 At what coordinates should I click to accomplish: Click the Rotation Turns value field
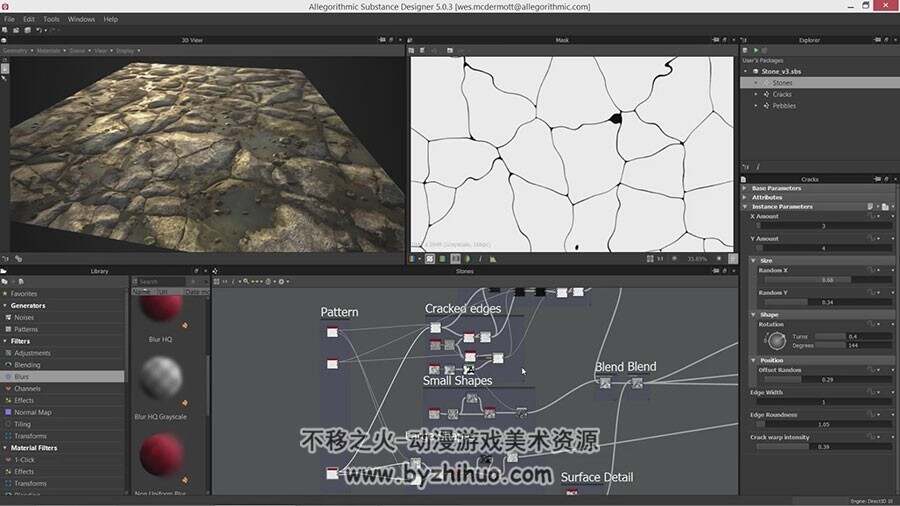click(868, 337)
